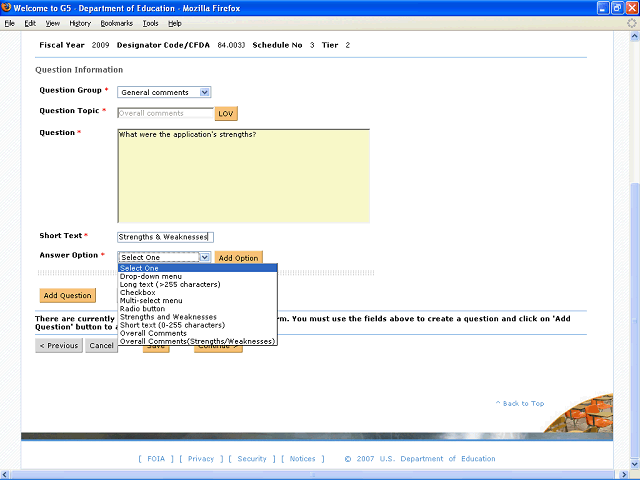Click the Short Text input field

point(165,237)
